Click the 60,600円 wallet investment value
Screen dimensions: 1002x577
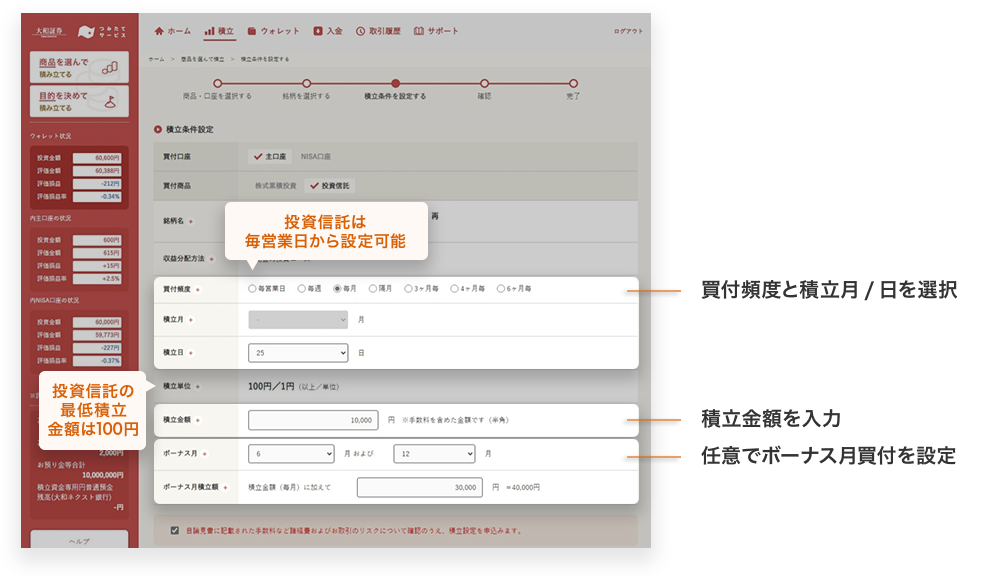pos(97,158)
